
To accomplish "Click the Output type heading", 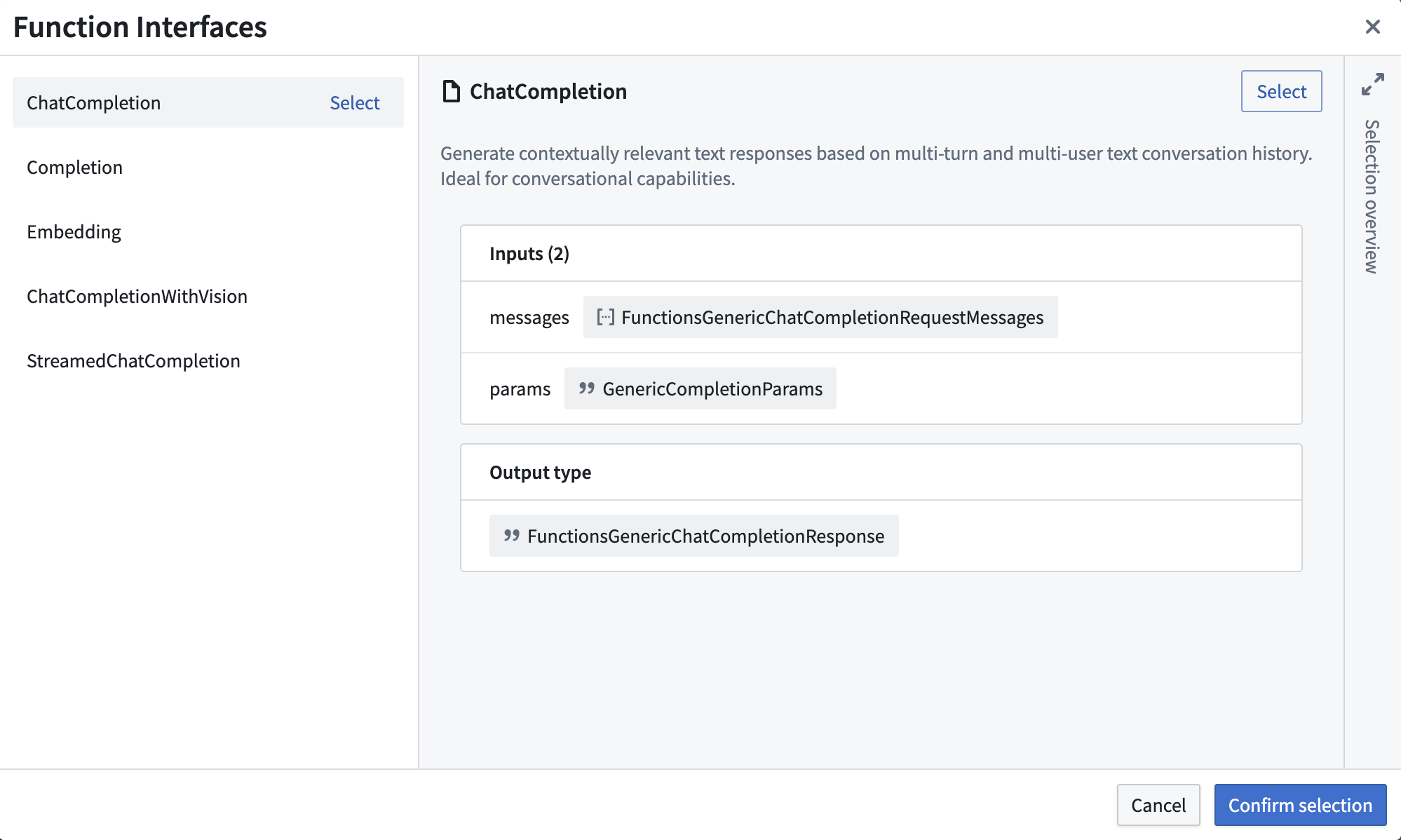I will pyautogui.click(x=540, y=472).
